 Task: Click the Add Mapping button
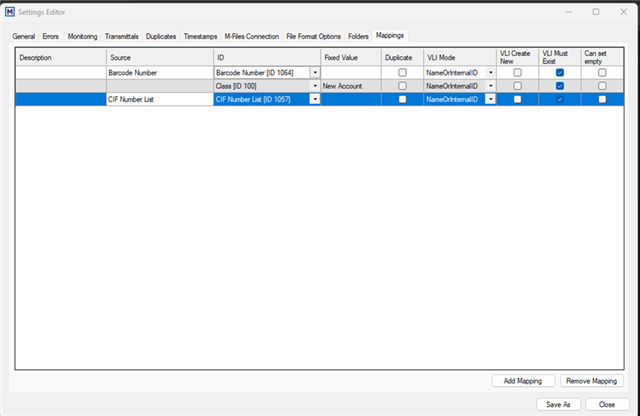pos(523,381)
